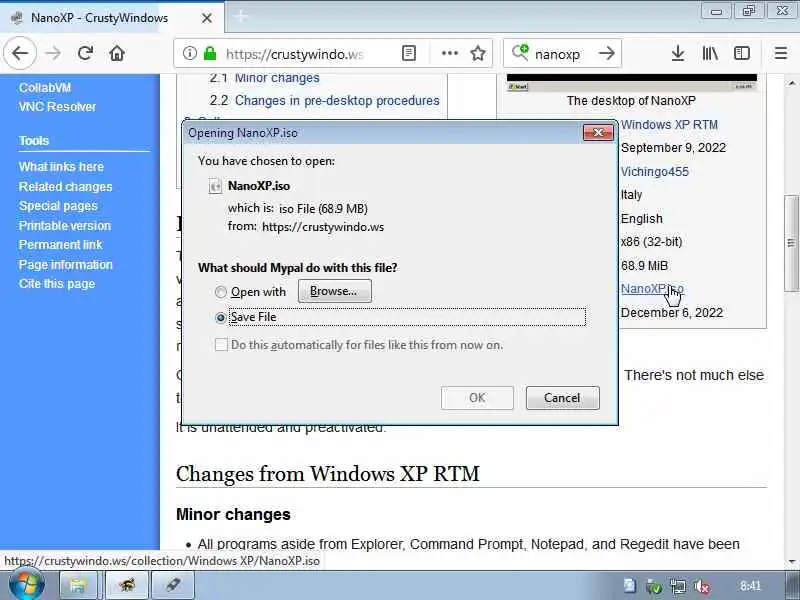Open Windows Explorer from taskbar

coord(77,585)
